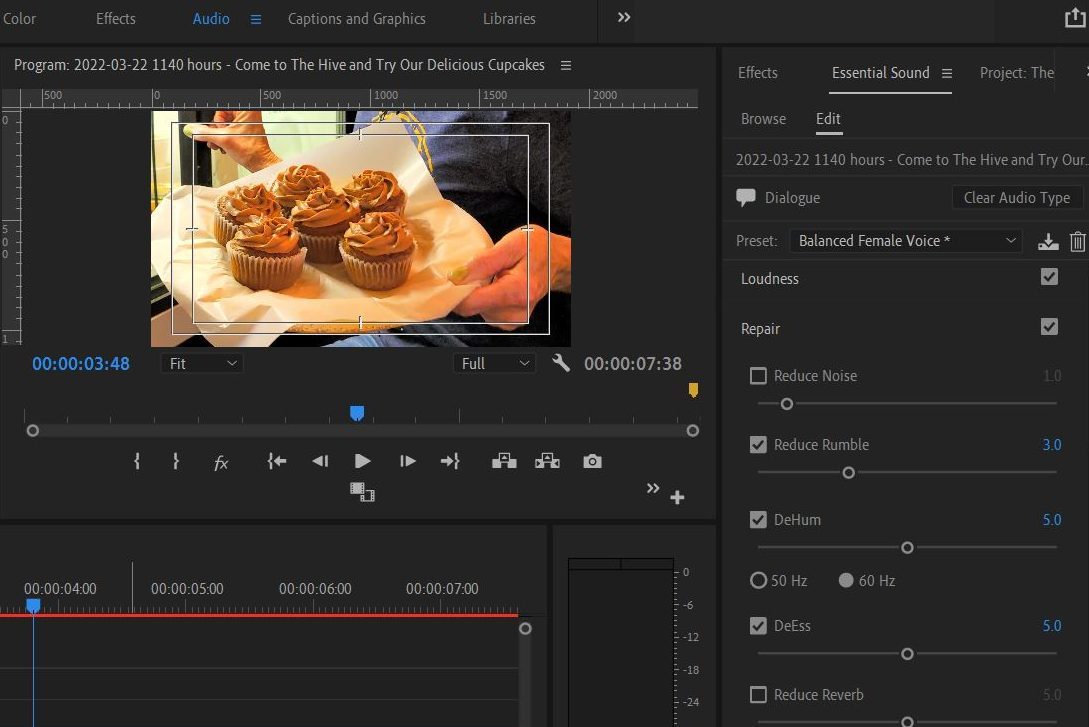
Task: Show overflow workspaces double chevron
Action: tap(624, 17)
